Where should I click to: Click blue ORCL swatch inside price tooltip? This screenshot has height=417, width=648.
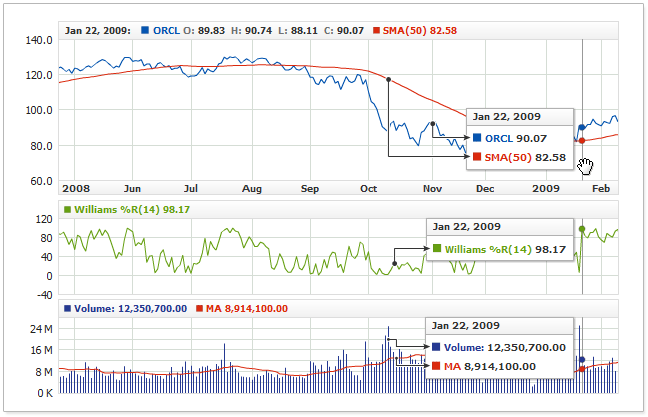pyautogui.click(x=478, y=138)
